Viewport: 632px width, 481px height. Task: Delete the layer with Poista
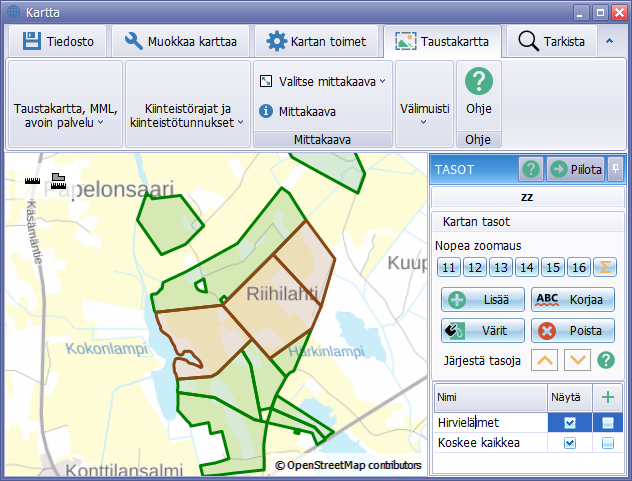pyautogui.click(x=573, y=331)
